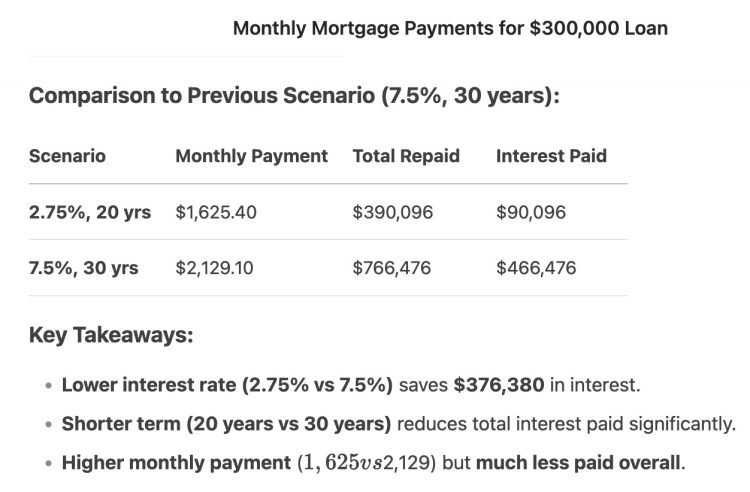This screenshot has height=492, width=750.
Task: Select the 7.5%, 30 yrs row label
Action: point(83,268)
